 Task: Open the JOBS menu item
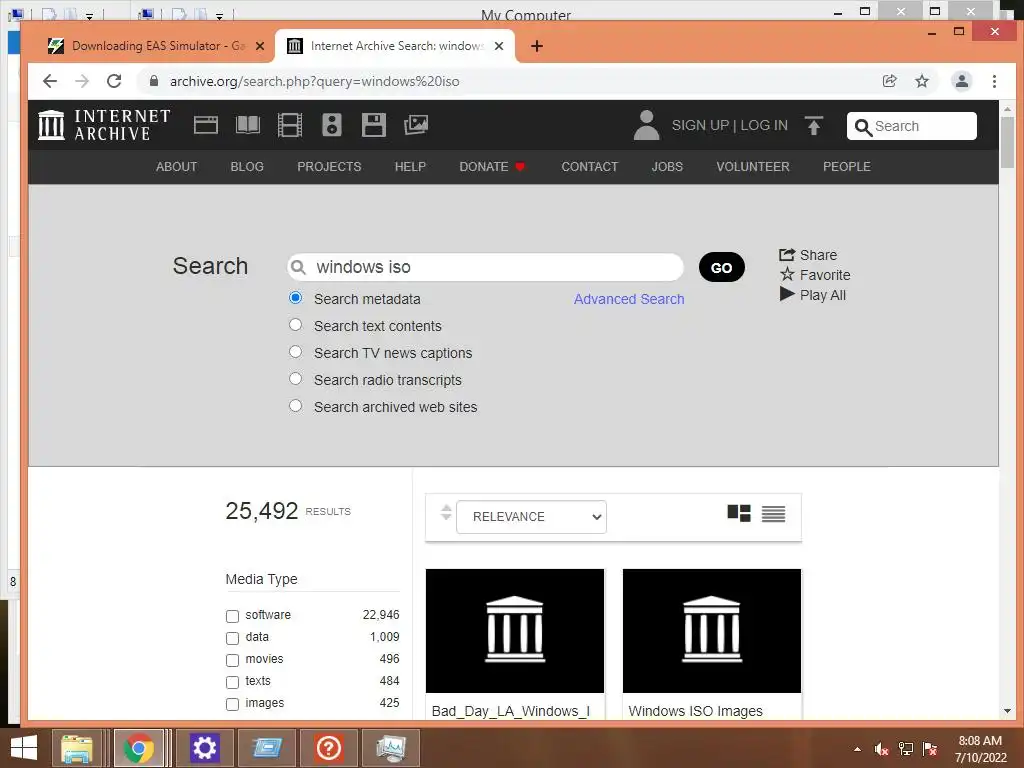(667, 167)
